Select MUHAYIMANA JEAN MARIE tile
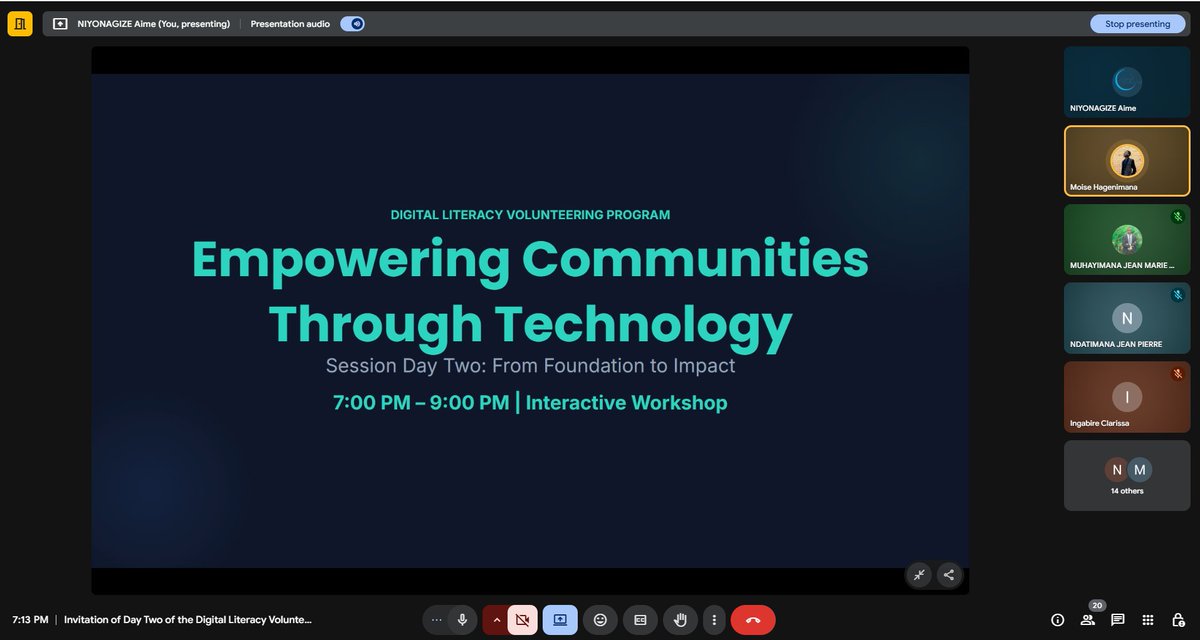 pyautogui.click(x=1127, y=239)
